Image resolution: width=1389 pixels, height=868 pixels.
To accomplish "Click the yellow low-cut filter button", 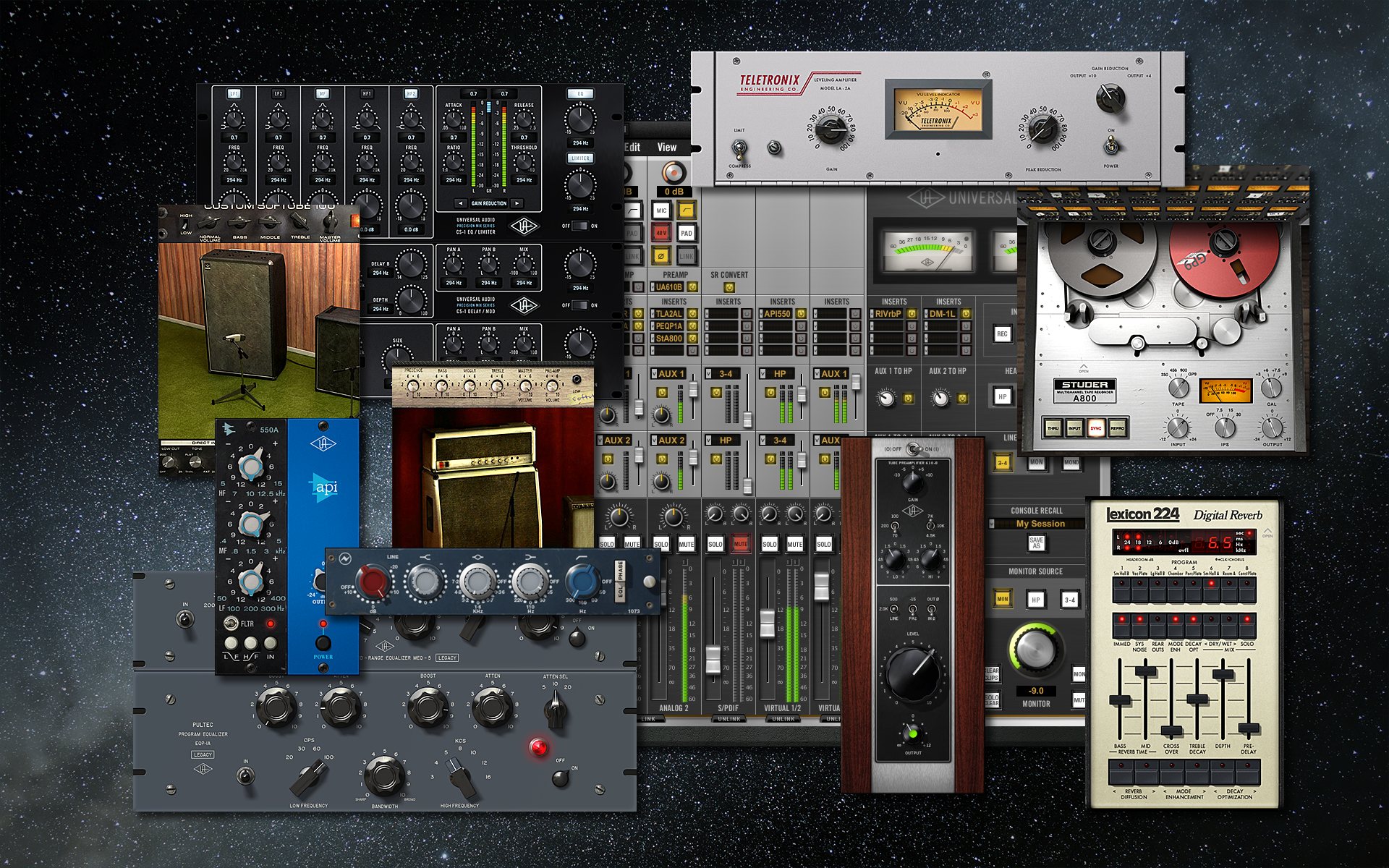I will click(686, 210).
